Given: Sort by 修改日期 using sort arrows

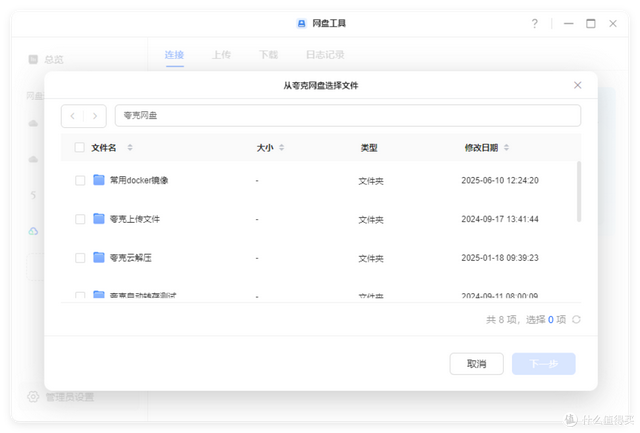Looking at the screenshot, I should tap(507, 147).
